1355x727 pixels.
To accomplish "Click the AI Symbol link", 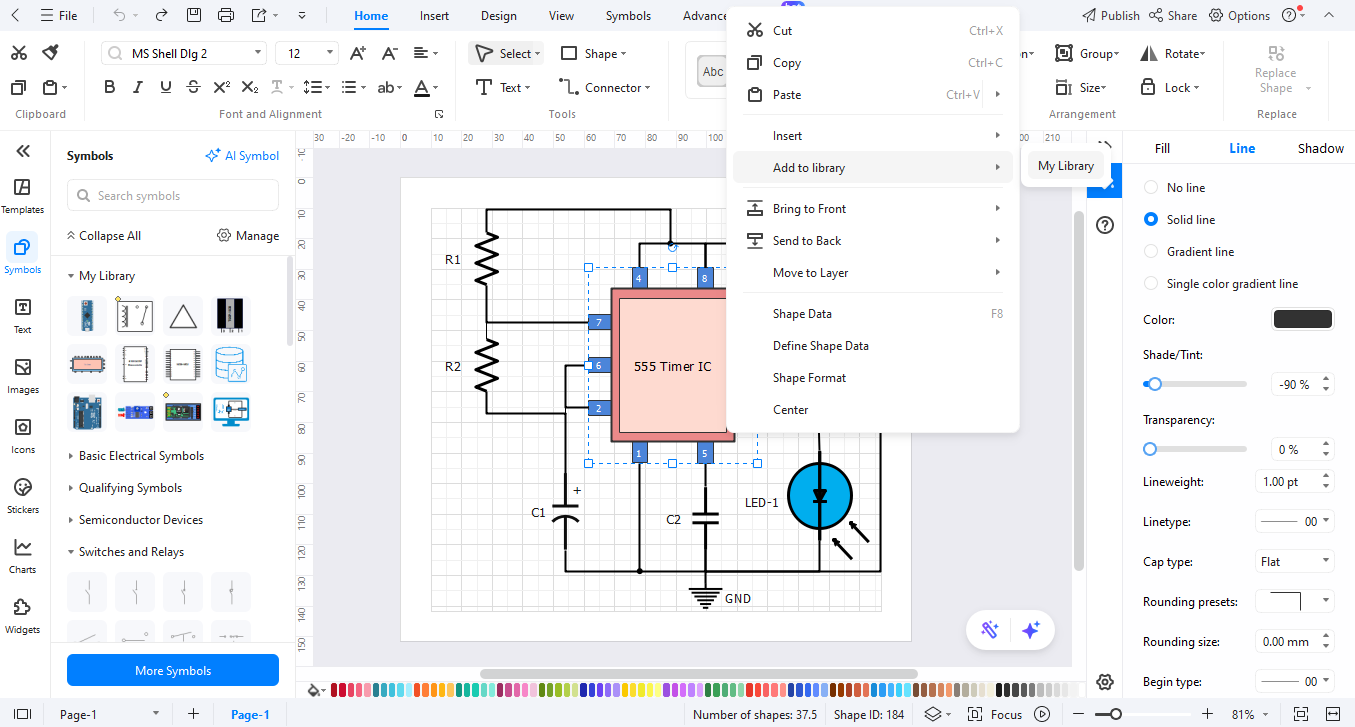I will point(242,156).
